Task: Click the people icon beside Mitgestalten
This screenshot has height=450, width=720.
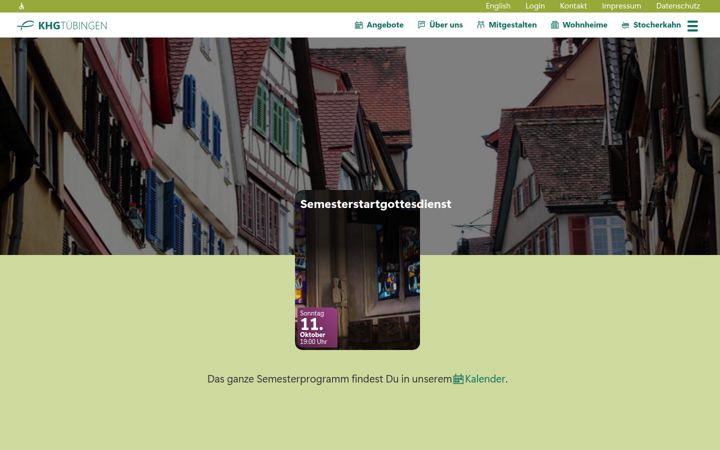Action: coord(481,25)
